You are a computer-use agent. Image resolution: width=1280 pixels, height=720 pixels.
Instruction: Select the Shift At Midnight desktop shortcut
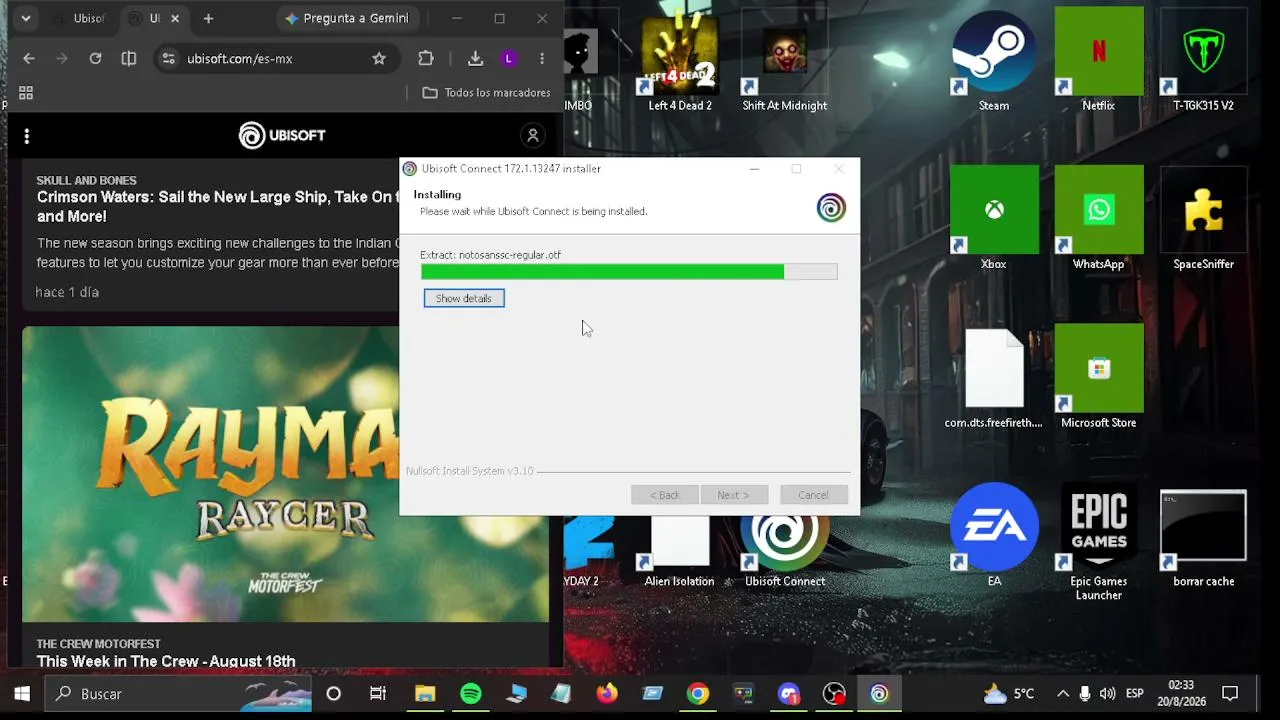pyautogui.click(x=785, y=60)
